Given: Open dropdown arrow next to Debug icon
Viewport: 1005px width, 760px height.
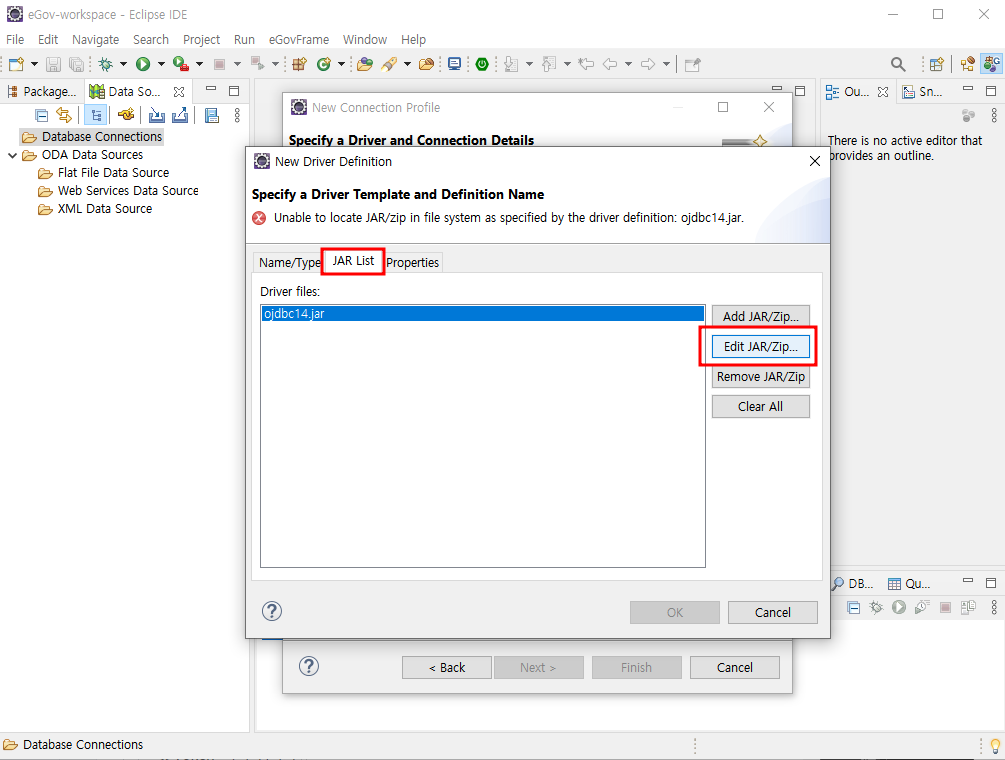Looking at the screenshot, I should [123, 64].
